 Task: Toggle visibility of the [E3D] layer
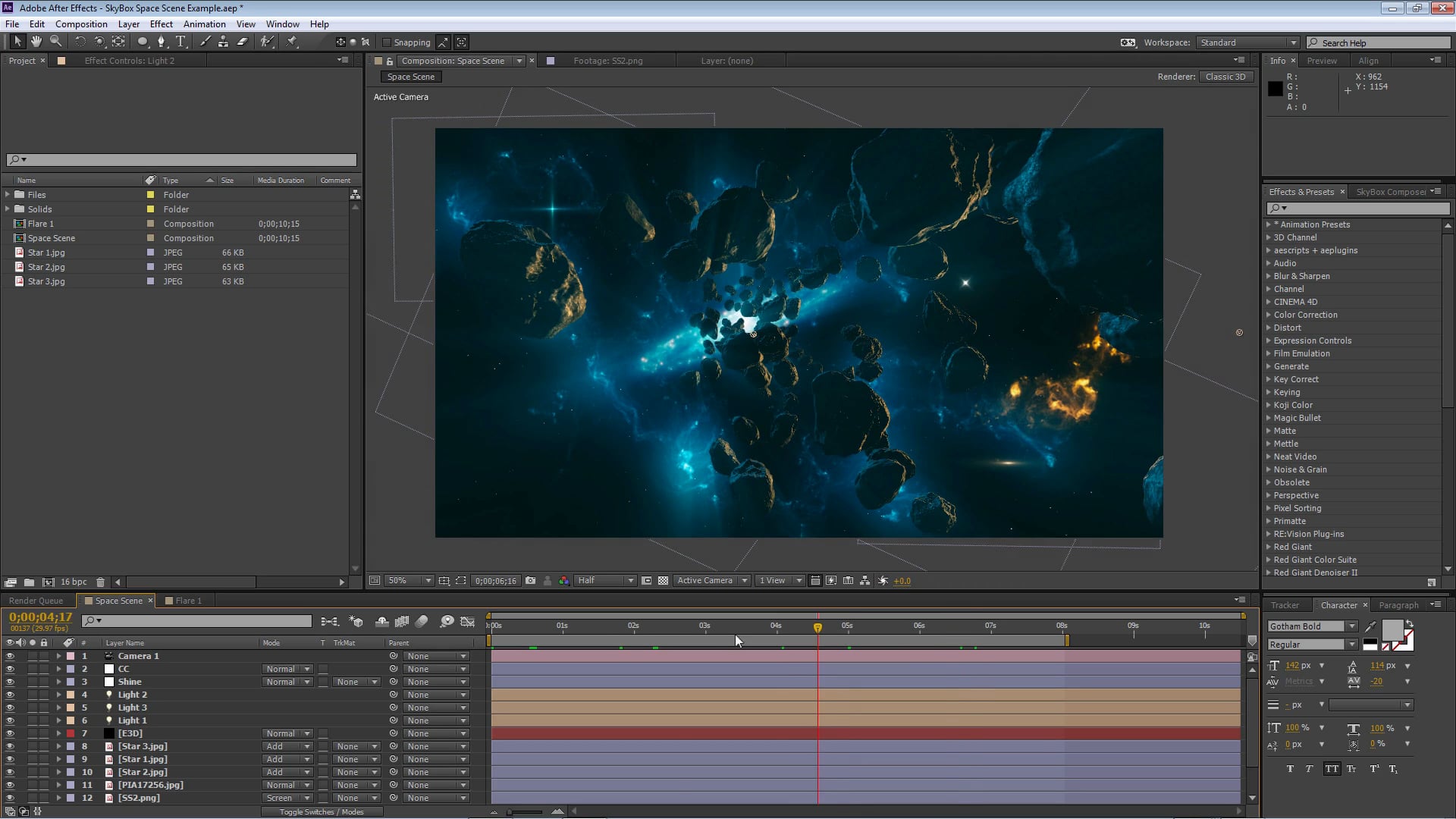[10, 733]
